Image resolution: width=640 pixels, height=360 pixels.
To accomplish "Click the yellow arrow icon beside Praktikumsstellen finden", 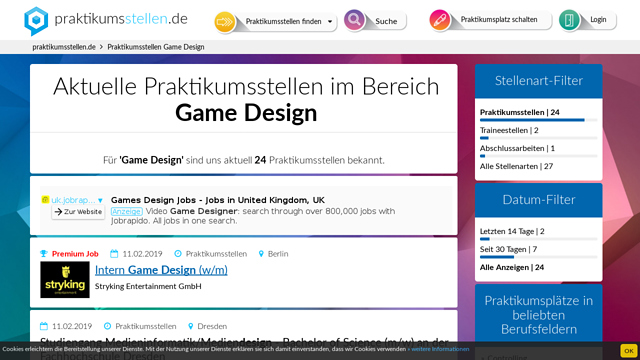I will (x=224, y=22).
